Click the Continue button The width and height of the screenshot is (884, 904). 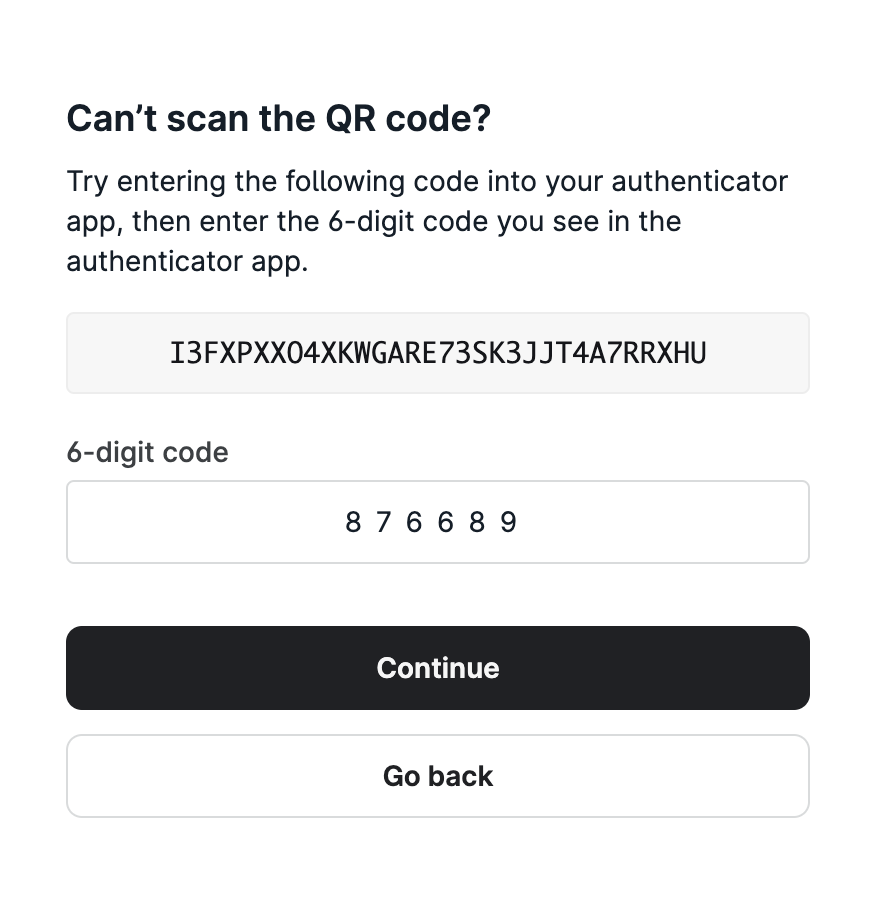tap(438, 668)
